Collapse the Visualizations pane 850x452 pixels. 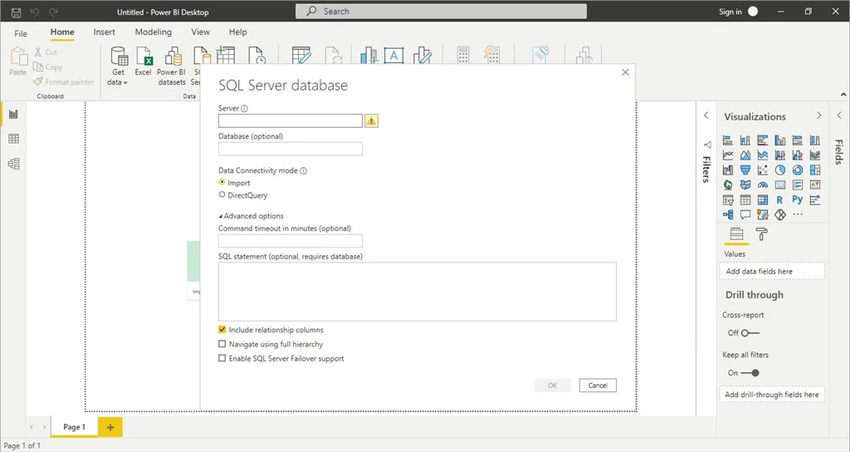[x=819, y=115]
